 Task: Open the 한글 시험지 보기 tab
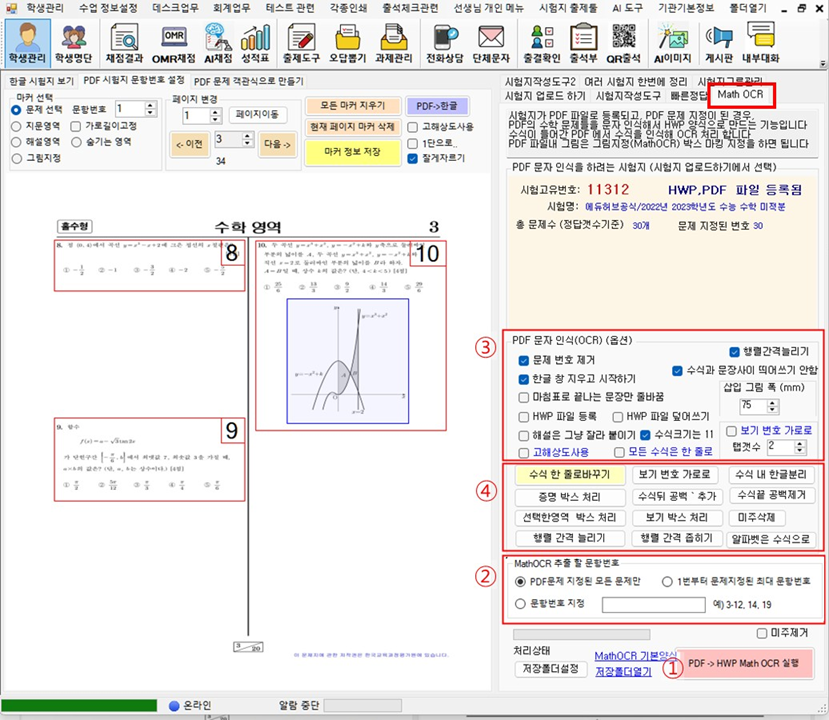point(39,79)
